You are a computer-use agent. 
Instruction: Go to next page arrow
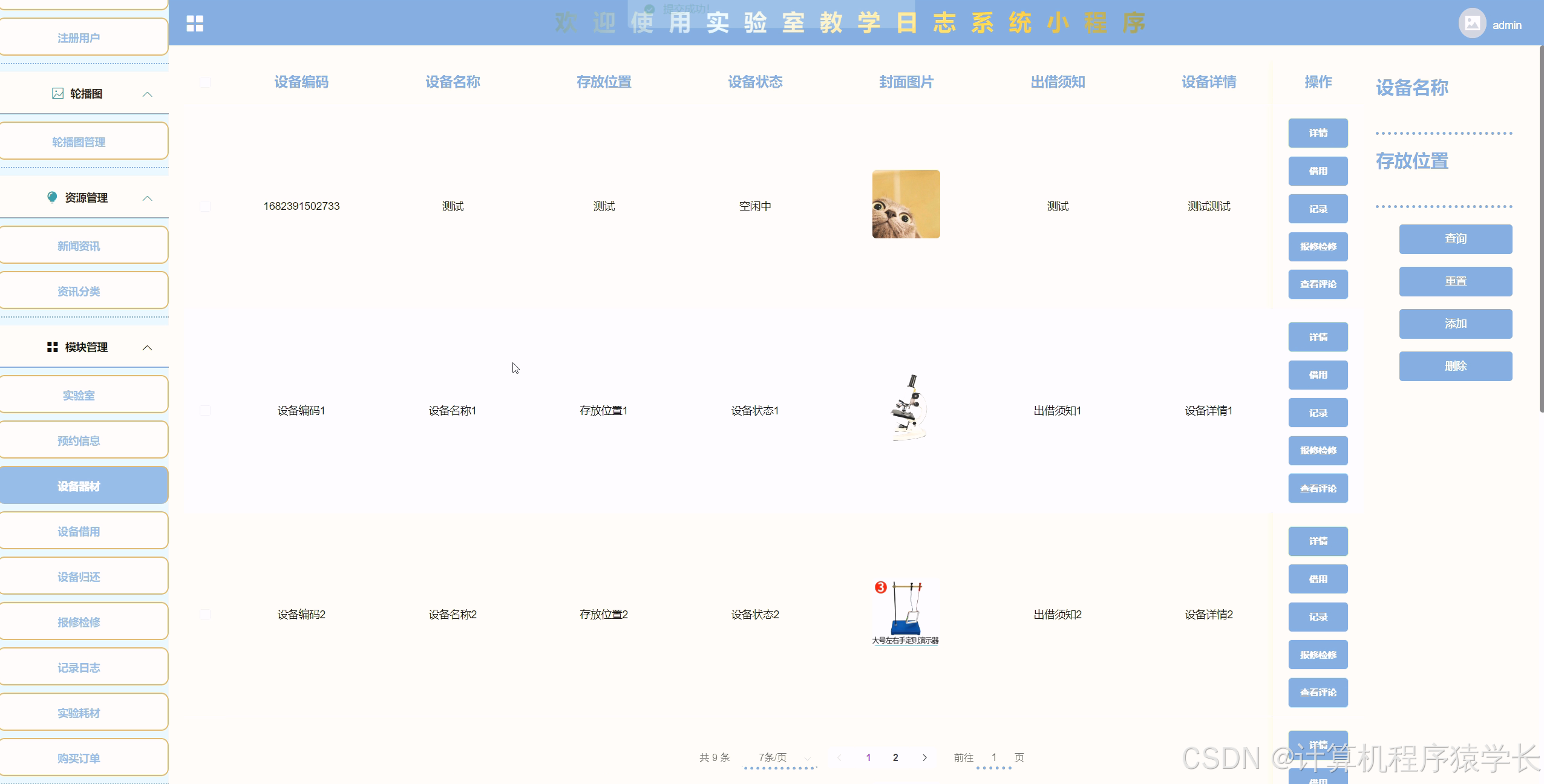pos(924,757)
